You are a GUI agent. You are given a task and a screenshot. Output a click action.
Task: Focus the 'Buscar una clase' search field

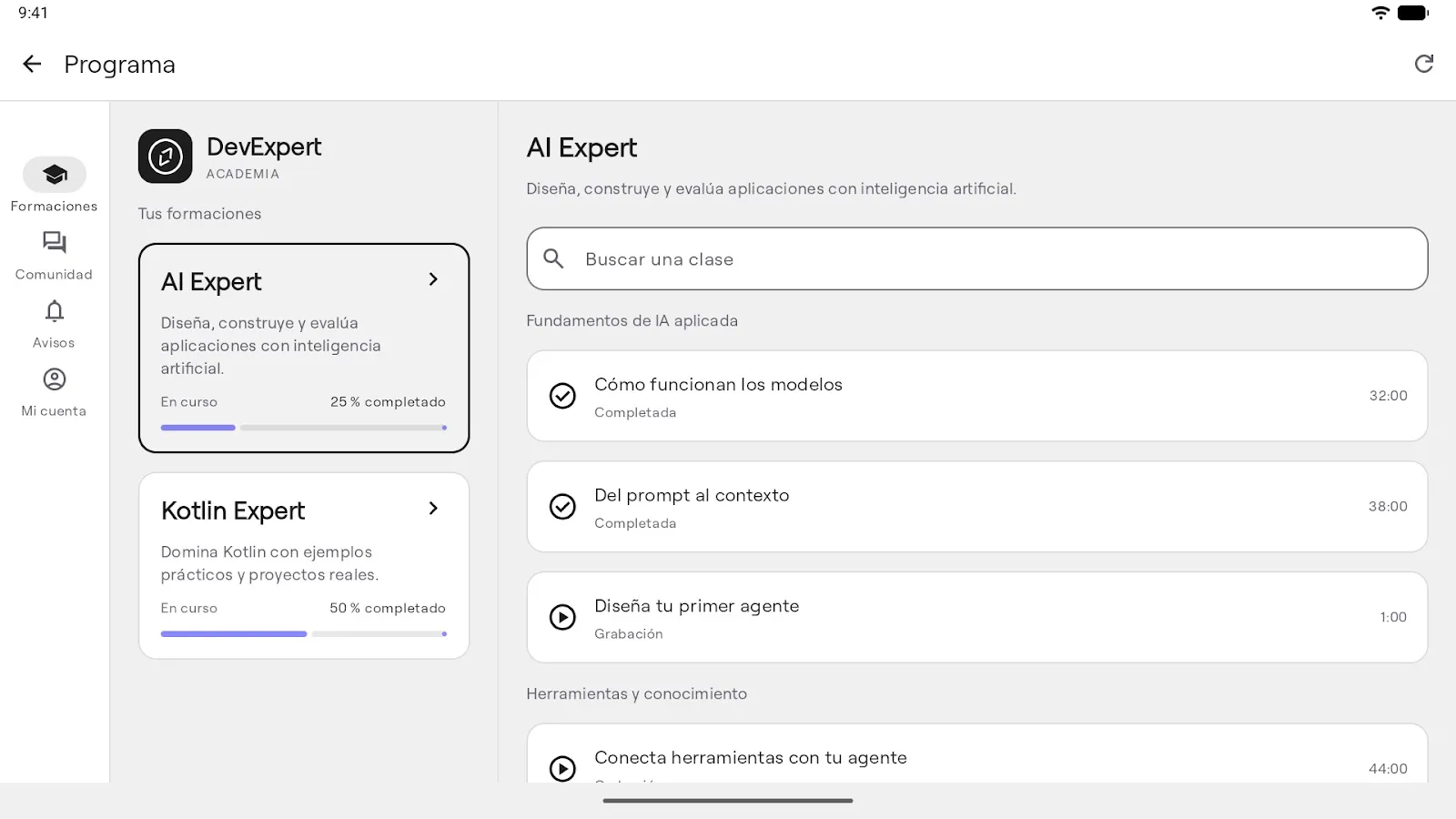tap(976, 258)
